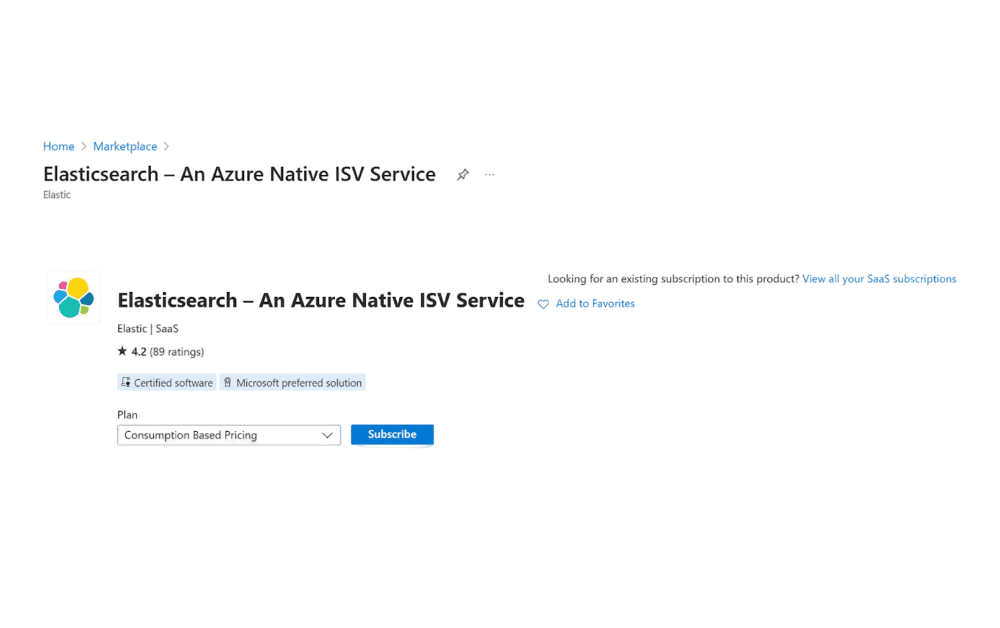Navigate to Marketplace via the breadcrumb
The width and height of the screenshot is (1000, 628).
124,146
